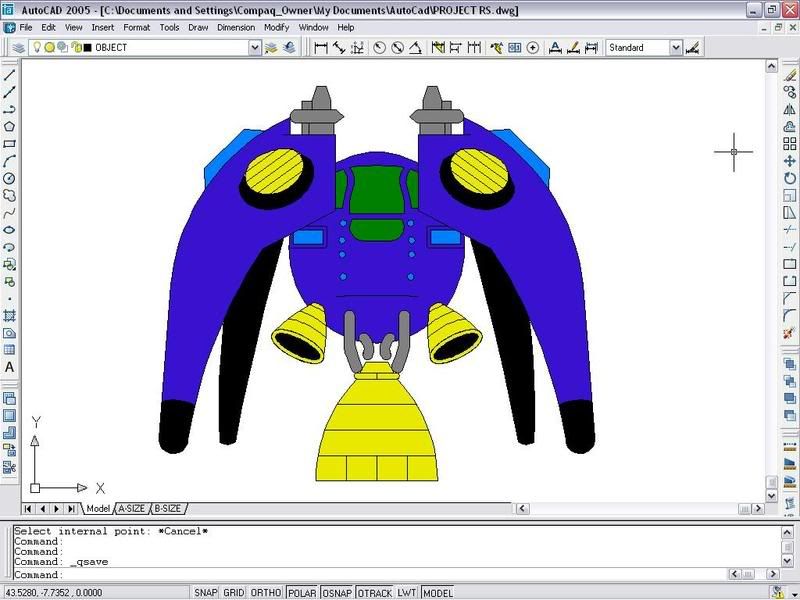Toggle SNAP mode in status bar
800x600 pixels.
pyautogui.click(x=206, y=593)
